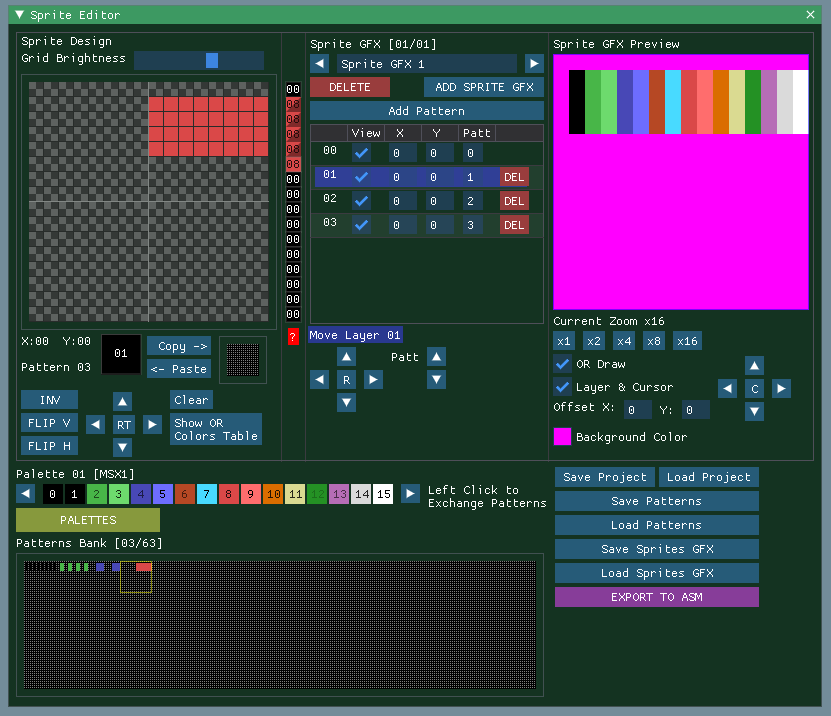This screenshot has height=716, width=831.
Task: Flip the pattern horizontally with FLIP H
Action: (48, 446)
